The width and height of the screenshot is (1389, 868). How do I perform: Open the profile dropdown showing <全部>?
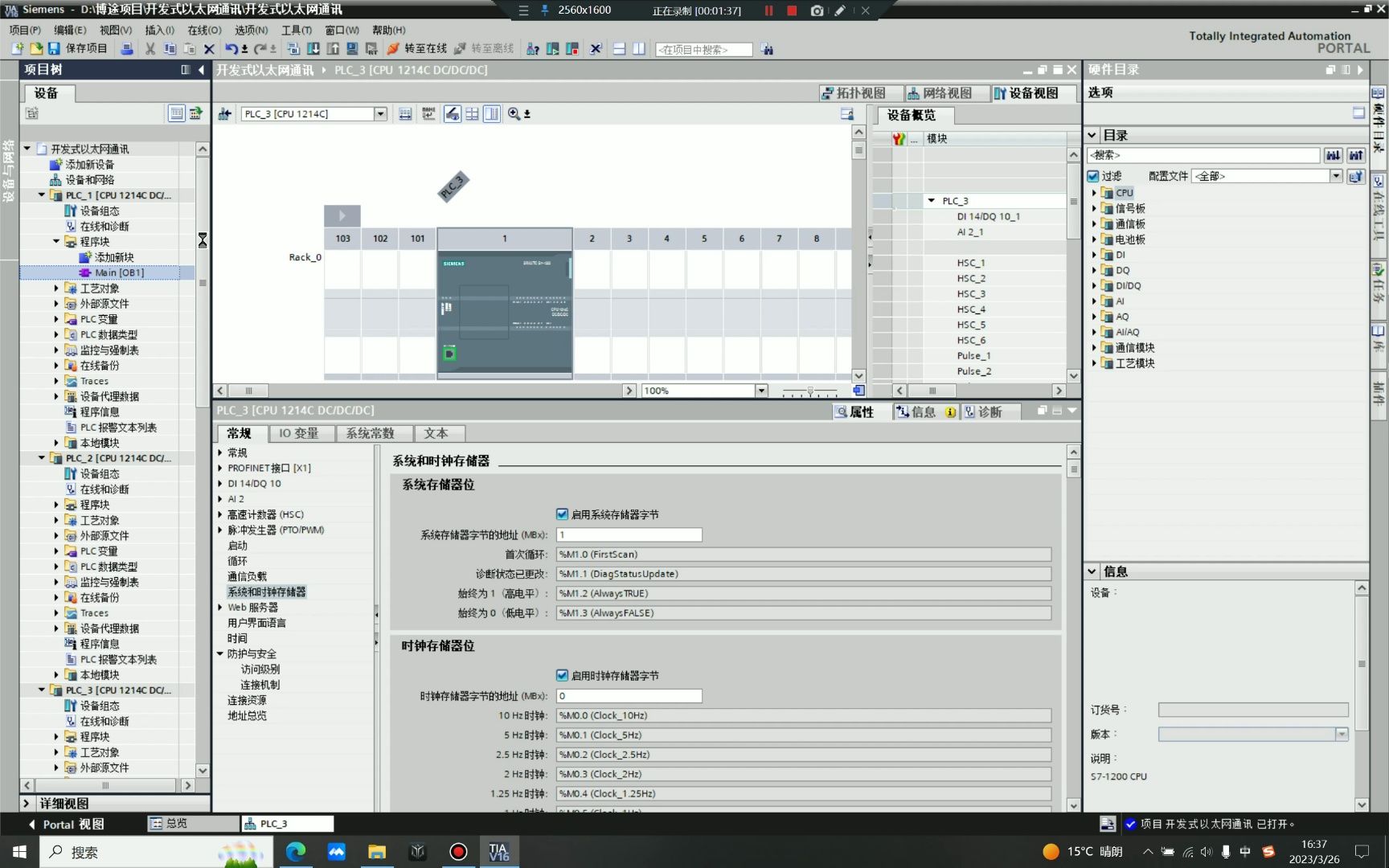[1335, 176]
